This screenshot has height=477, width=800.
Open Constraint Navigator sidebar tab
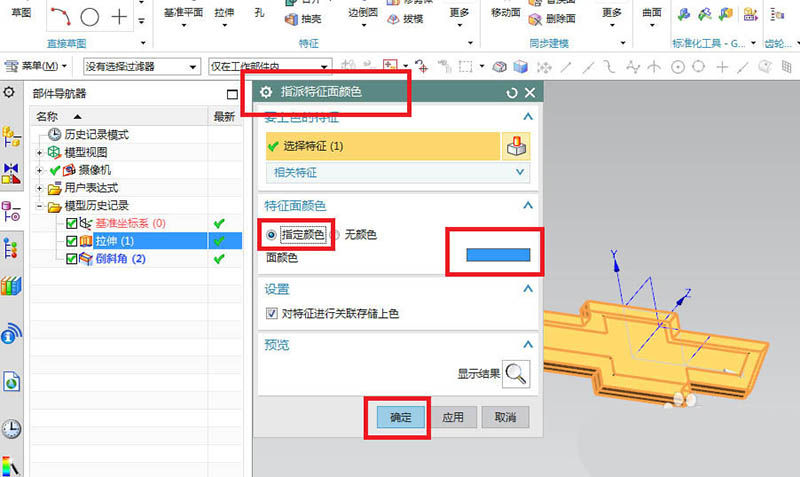click(11, 174)
